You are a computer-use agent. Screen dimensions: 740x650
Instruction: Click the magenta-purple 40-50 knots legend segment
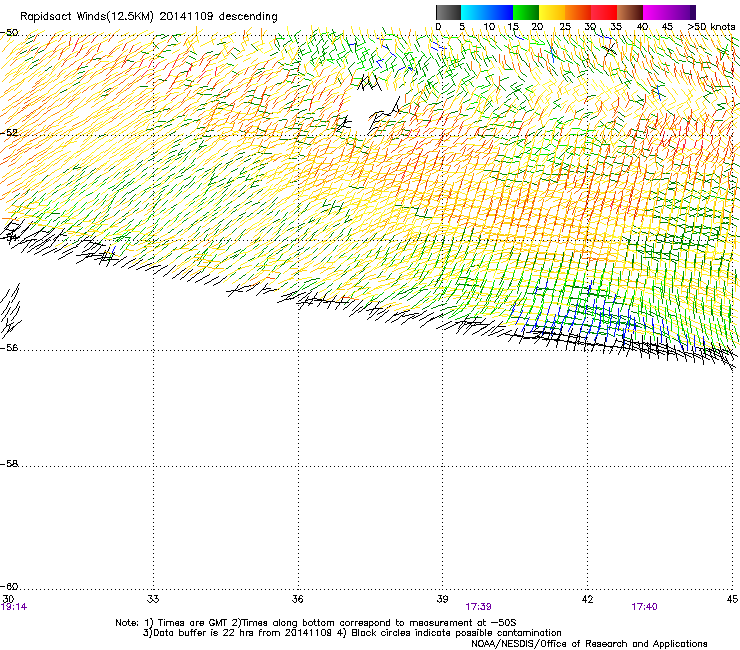pos(669,12)
